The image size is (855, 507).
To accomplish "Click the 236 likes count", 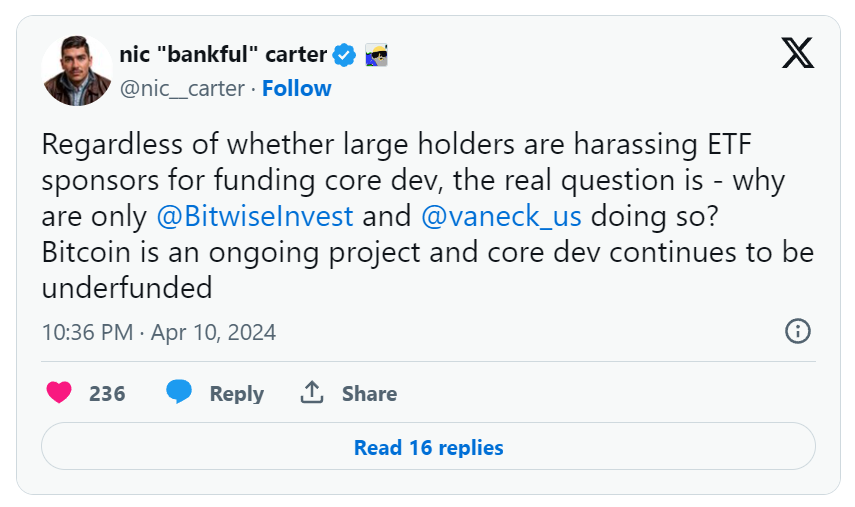I will [107, 394].
